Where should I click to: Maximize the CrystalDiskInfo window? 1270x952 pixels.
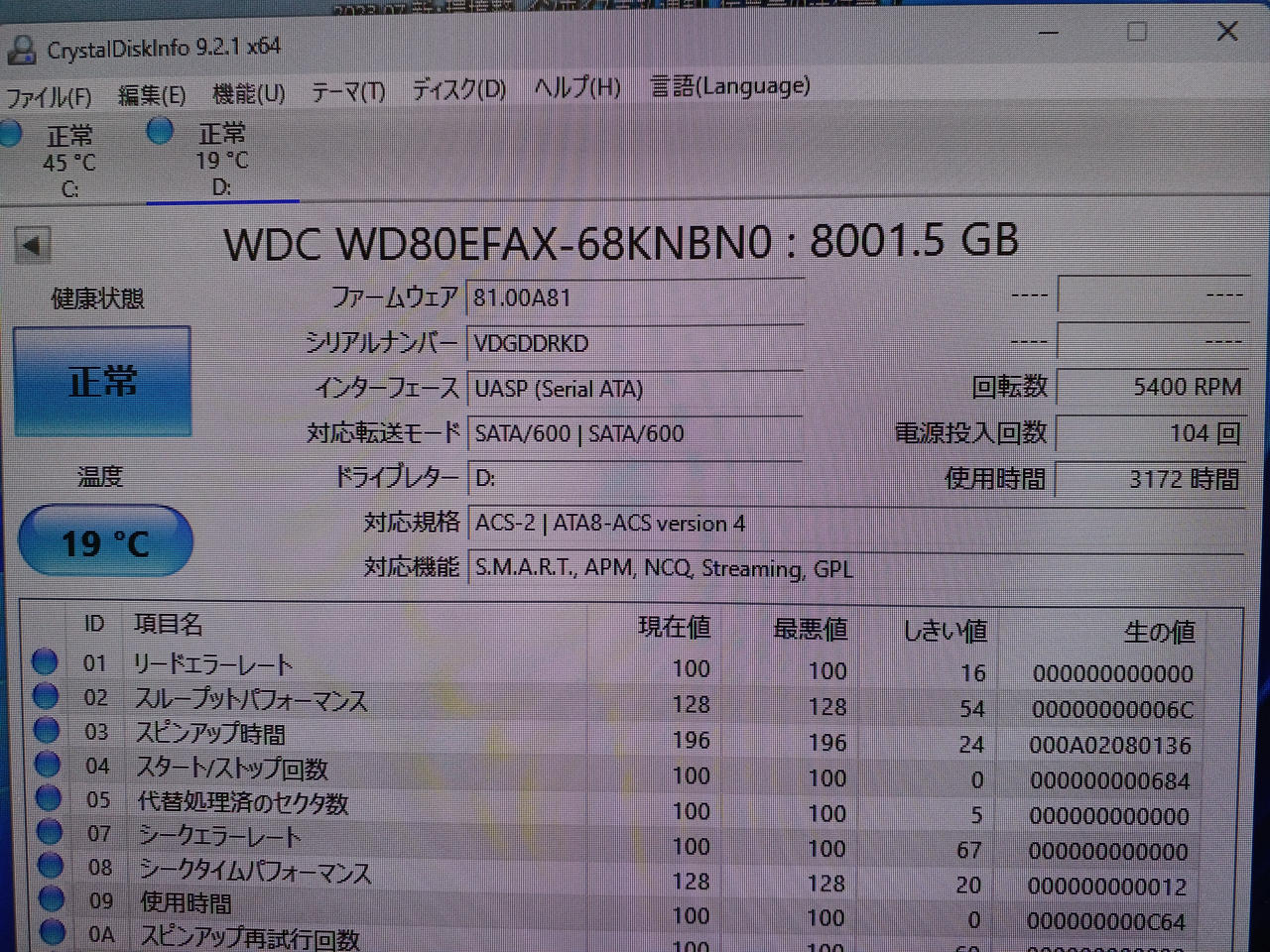click(1137, 32)
